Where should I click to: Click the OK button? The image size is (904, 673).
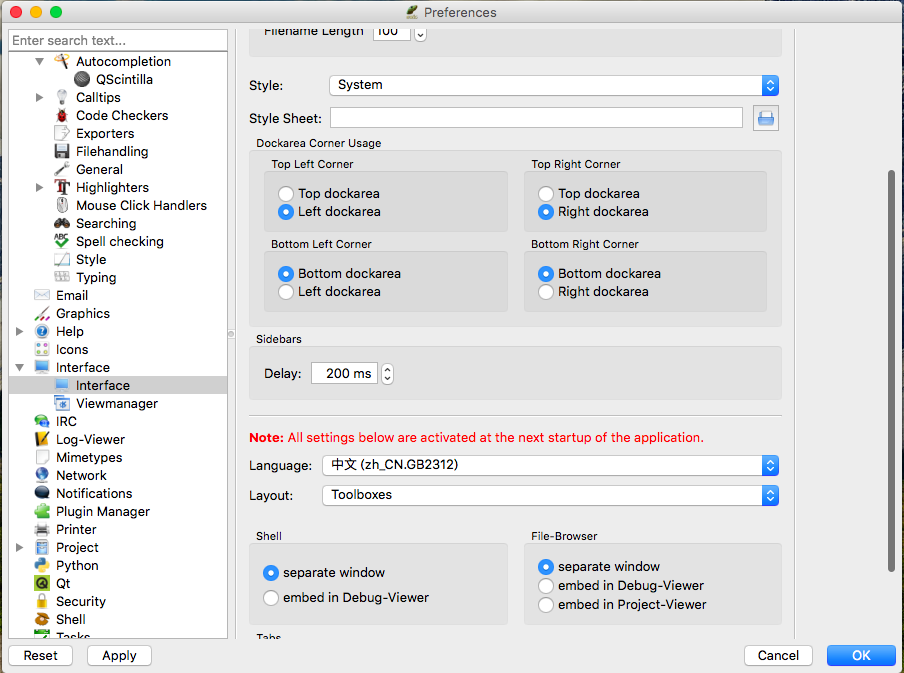pos(861,656)
